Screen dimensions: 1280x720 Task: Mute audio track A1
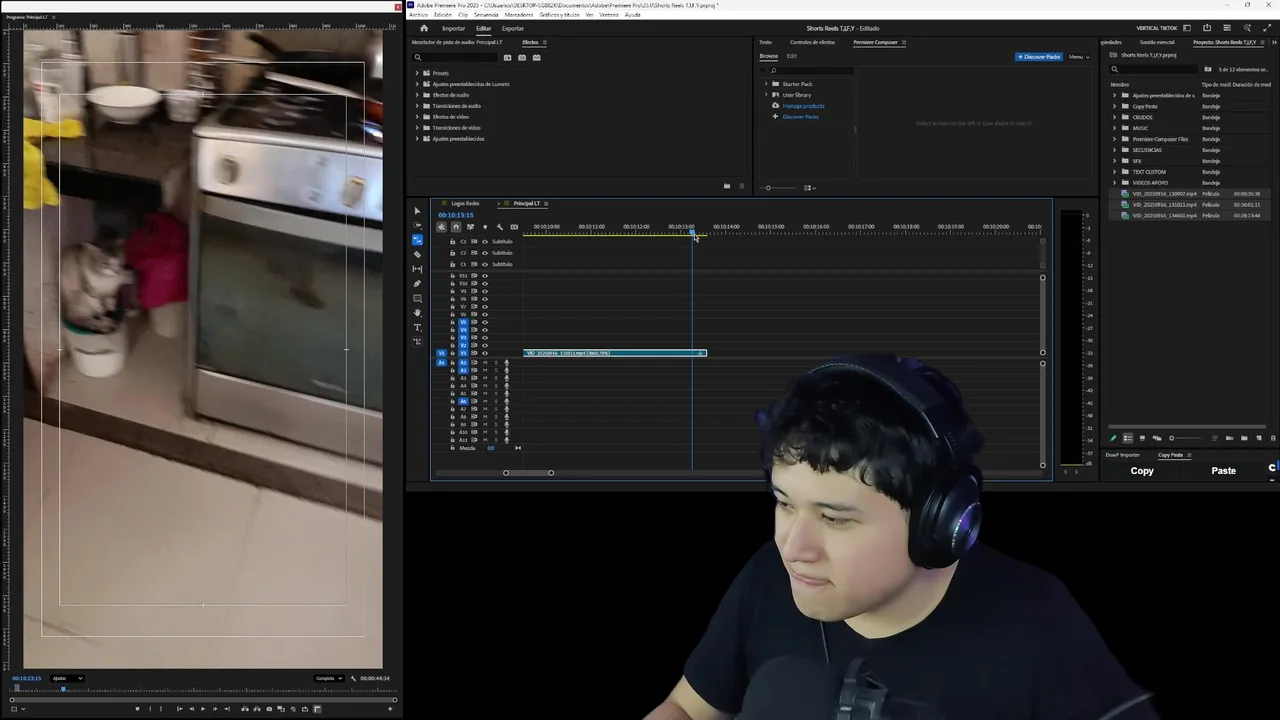485,362
